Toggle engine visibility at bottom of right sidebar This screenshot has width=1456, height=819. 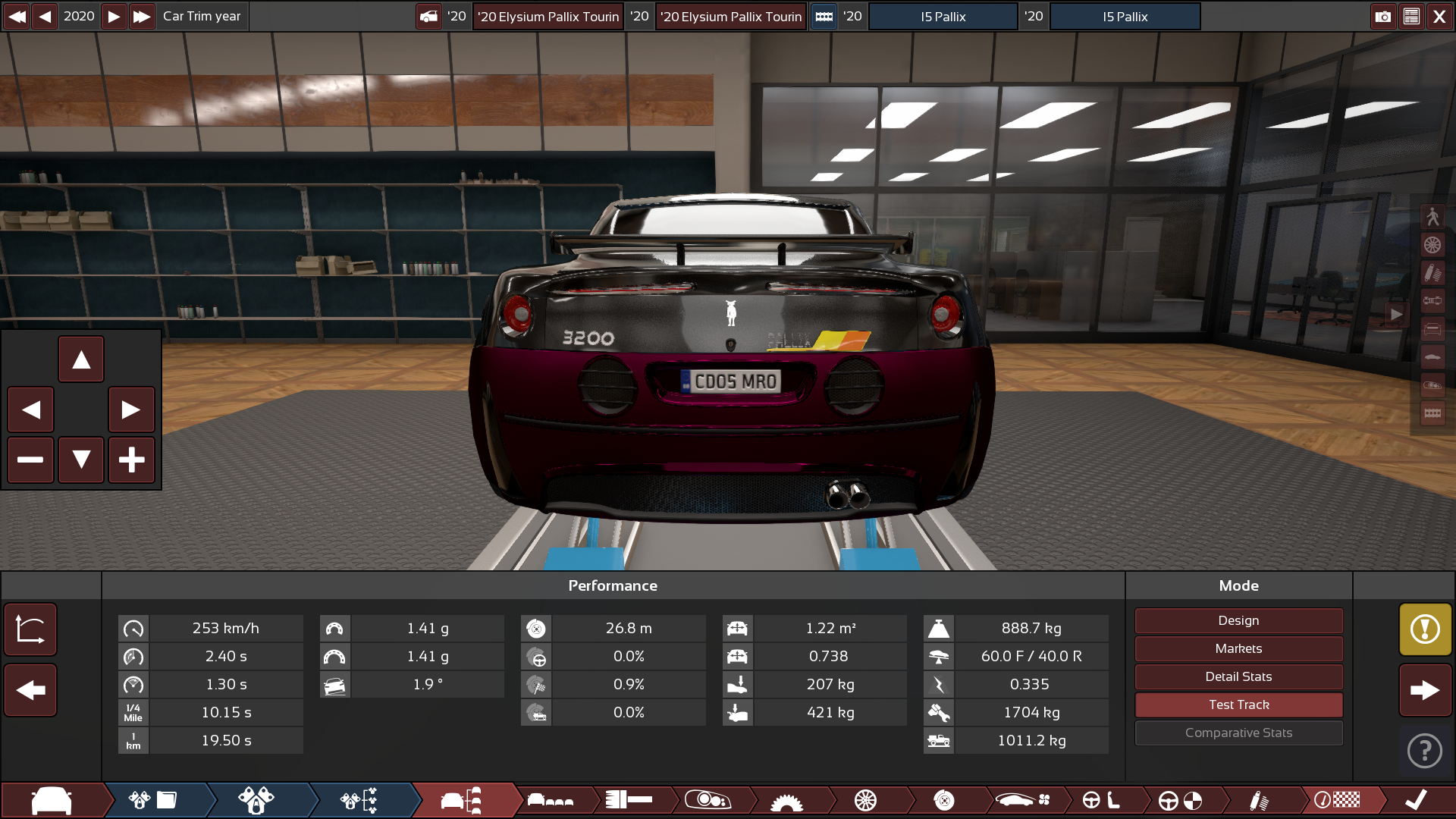[1433, 412]
